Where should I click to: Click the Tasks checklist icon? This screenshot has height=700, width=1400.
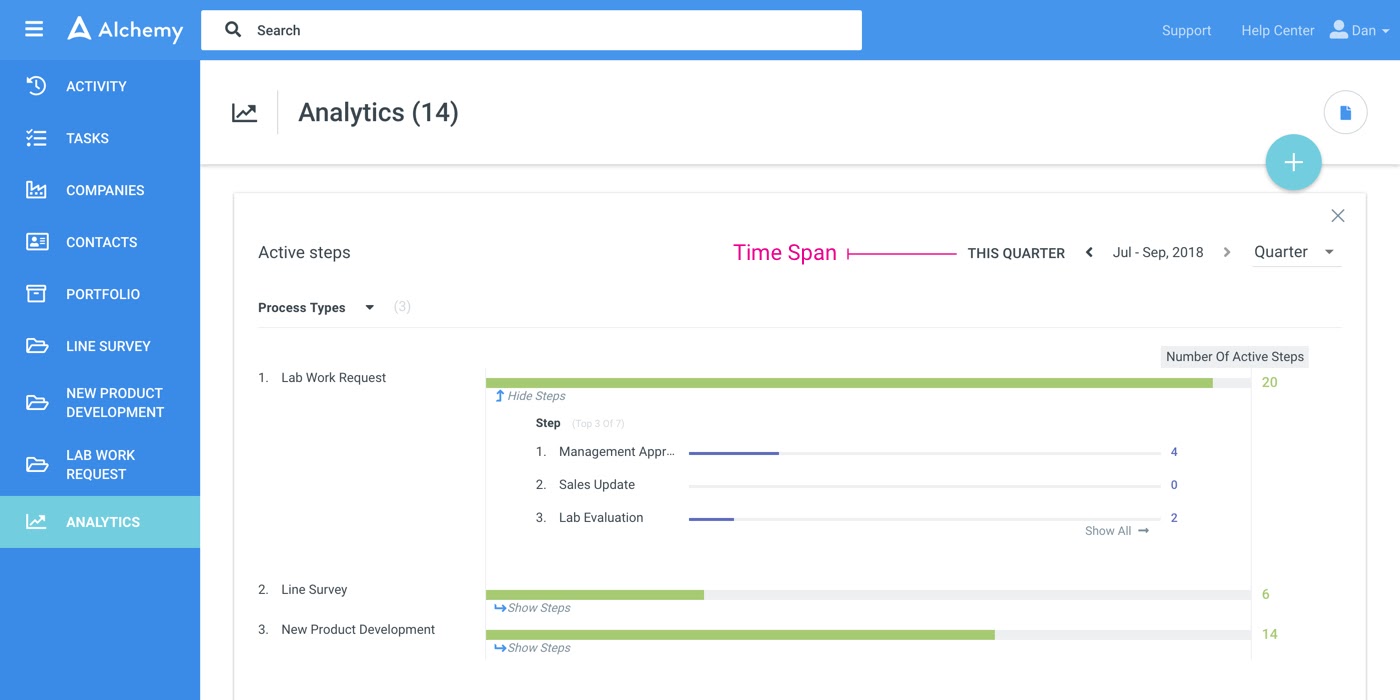(x=36, y=138)
